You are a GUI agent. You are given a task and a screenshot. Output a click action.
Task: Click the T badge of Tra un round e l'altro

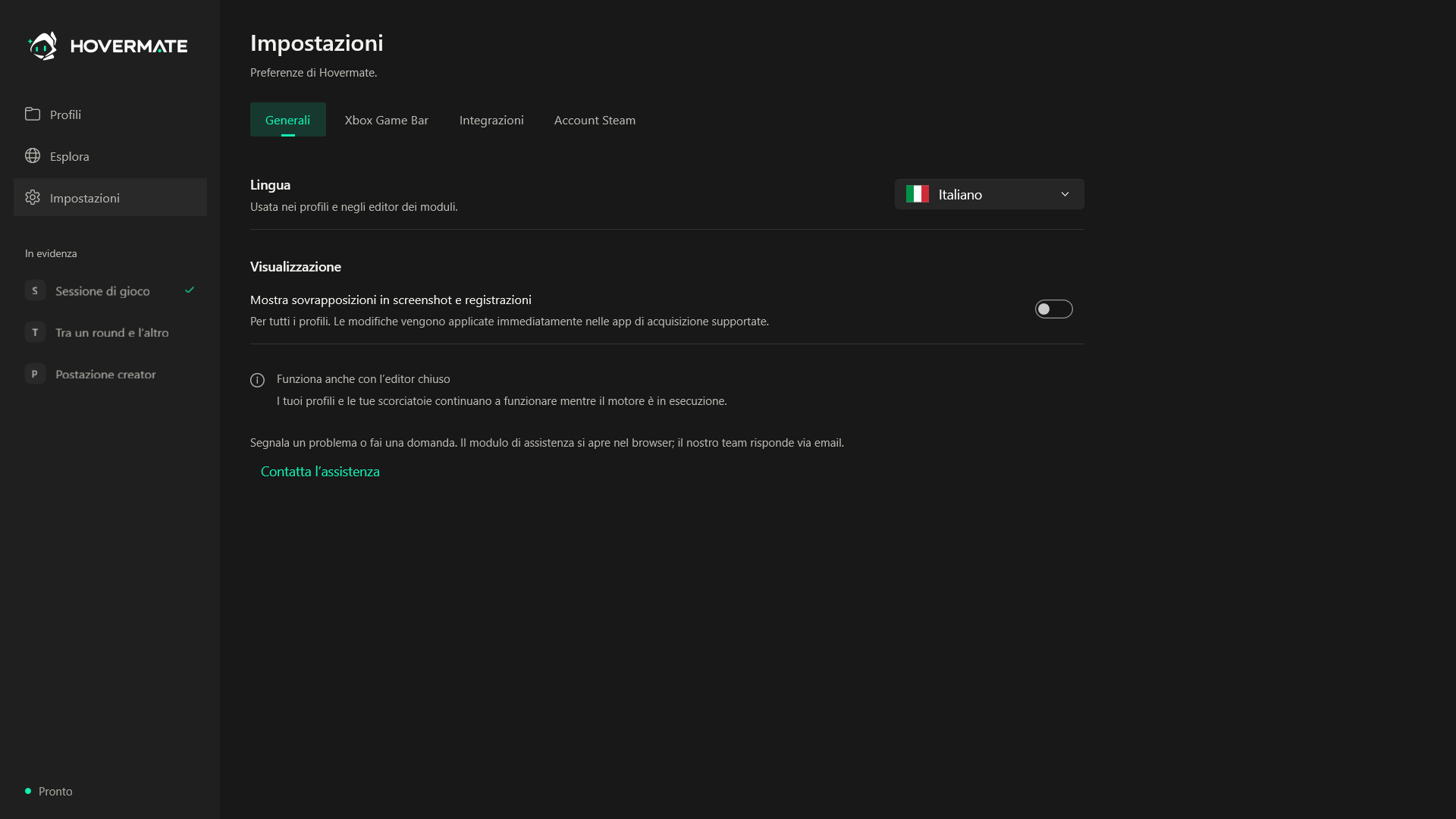coord(35,332)
